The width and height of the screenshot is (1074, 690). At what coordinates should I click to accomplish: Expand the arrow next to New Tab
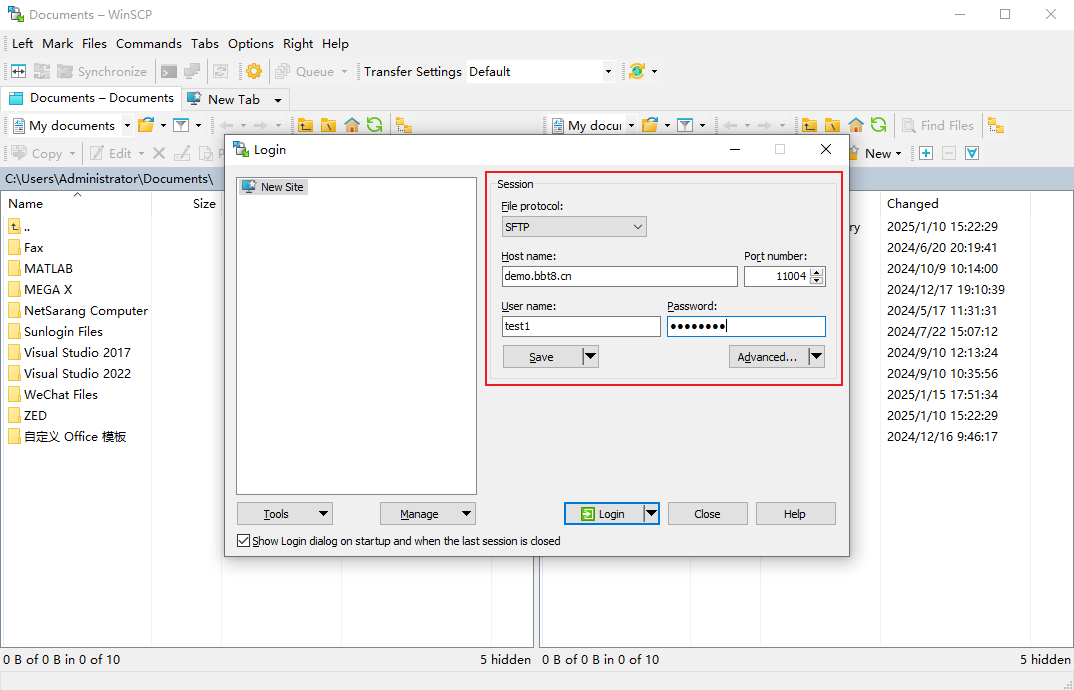tap(277, 100)
